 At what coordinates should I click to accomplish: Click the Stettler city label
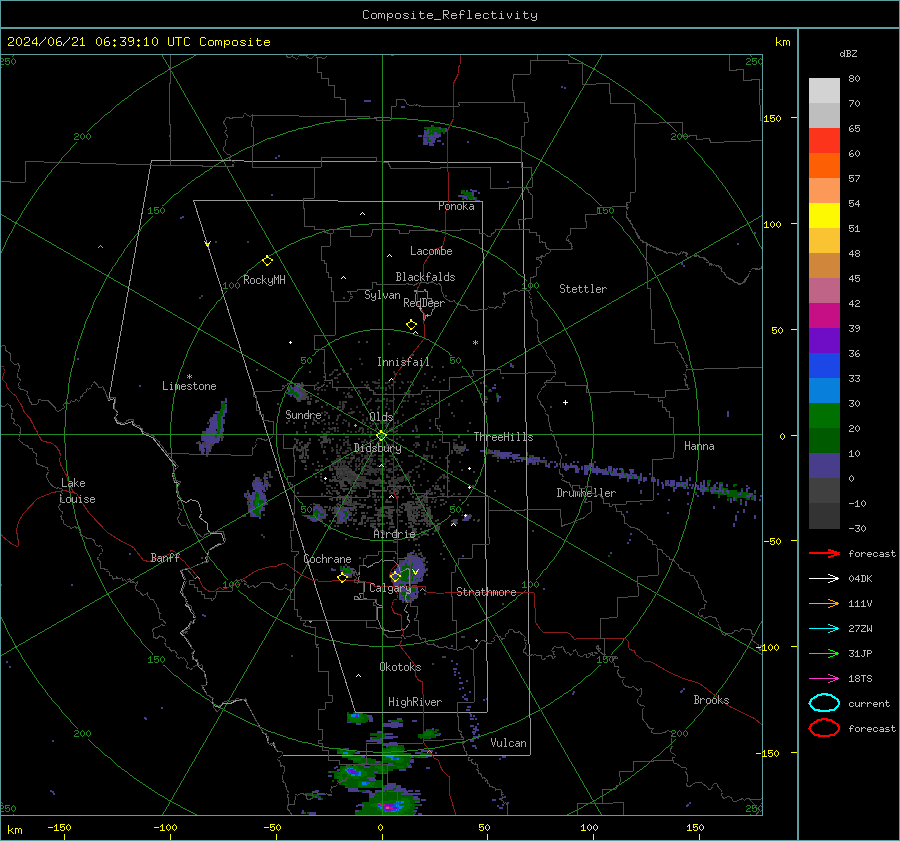point(583,289)
